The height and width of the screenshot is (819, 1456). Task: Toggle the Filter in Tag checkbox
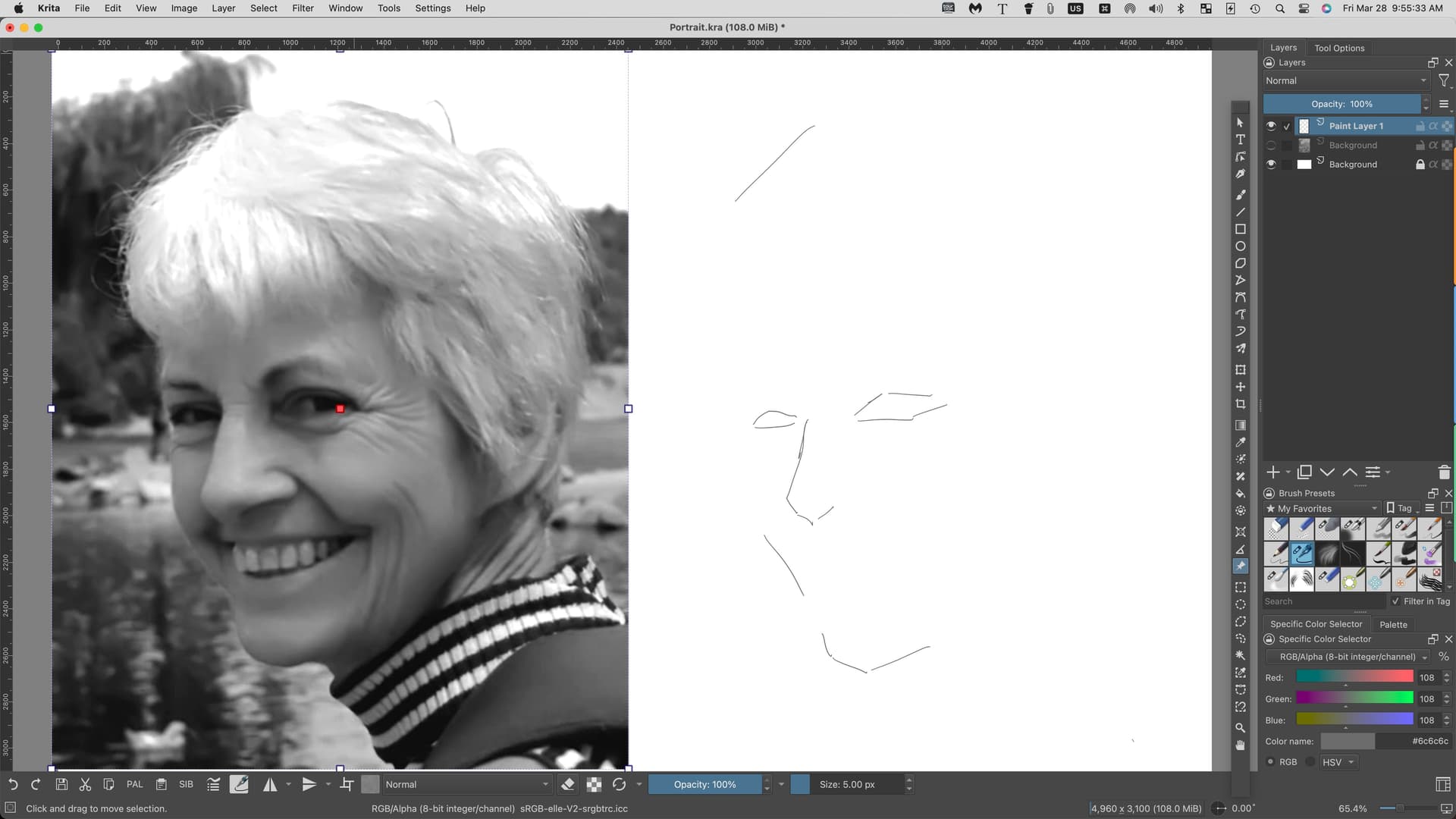(1395, 601)
